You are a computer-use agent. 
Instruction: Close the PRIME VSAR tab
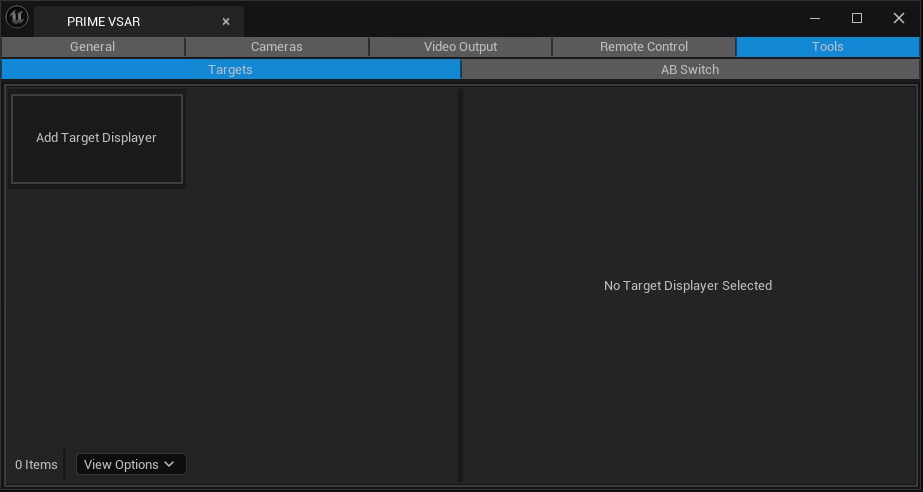225,22
